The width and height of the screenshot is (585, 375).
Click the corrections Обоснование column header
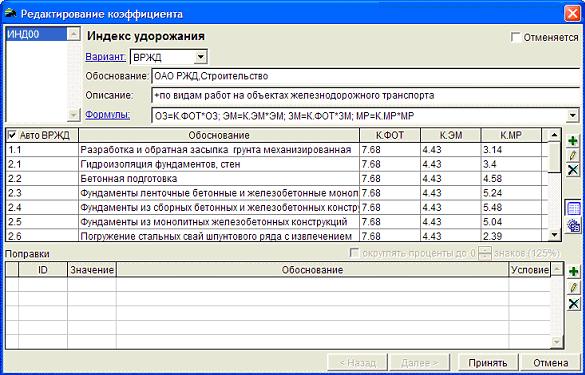tap(313, 270)
